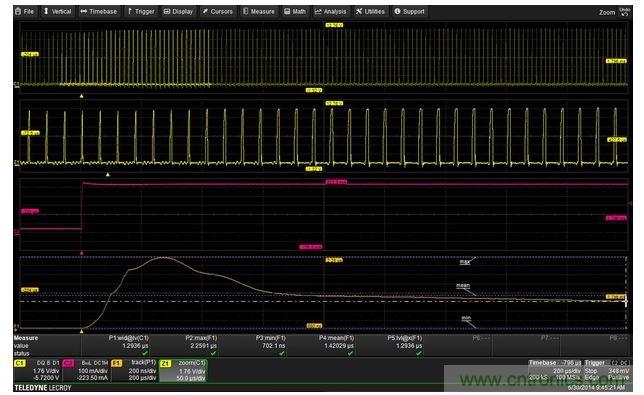
Task: Open the Trigger menu
Action: [140, 11]
